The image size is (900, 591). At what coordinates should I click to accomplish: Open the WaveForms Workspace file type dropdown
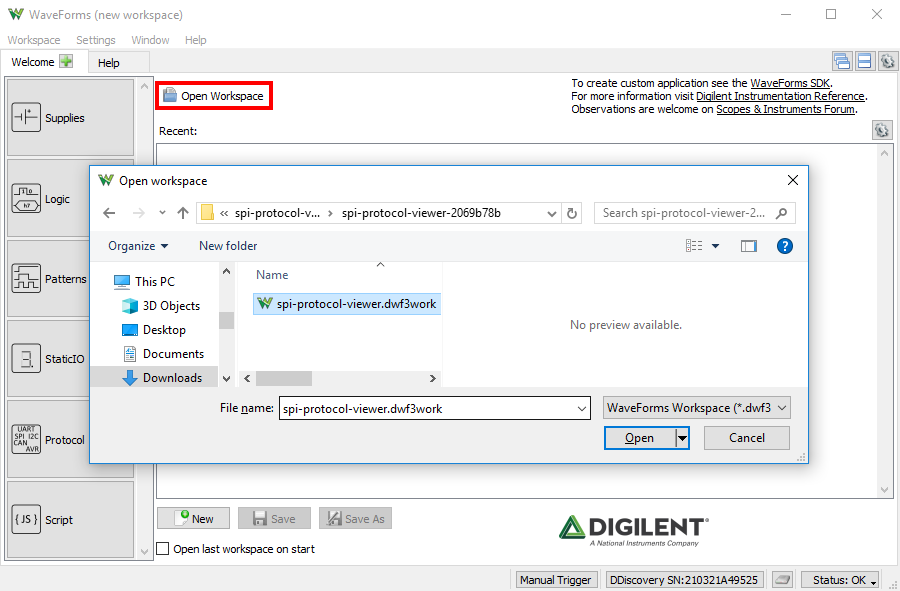(x=697, y=408)
